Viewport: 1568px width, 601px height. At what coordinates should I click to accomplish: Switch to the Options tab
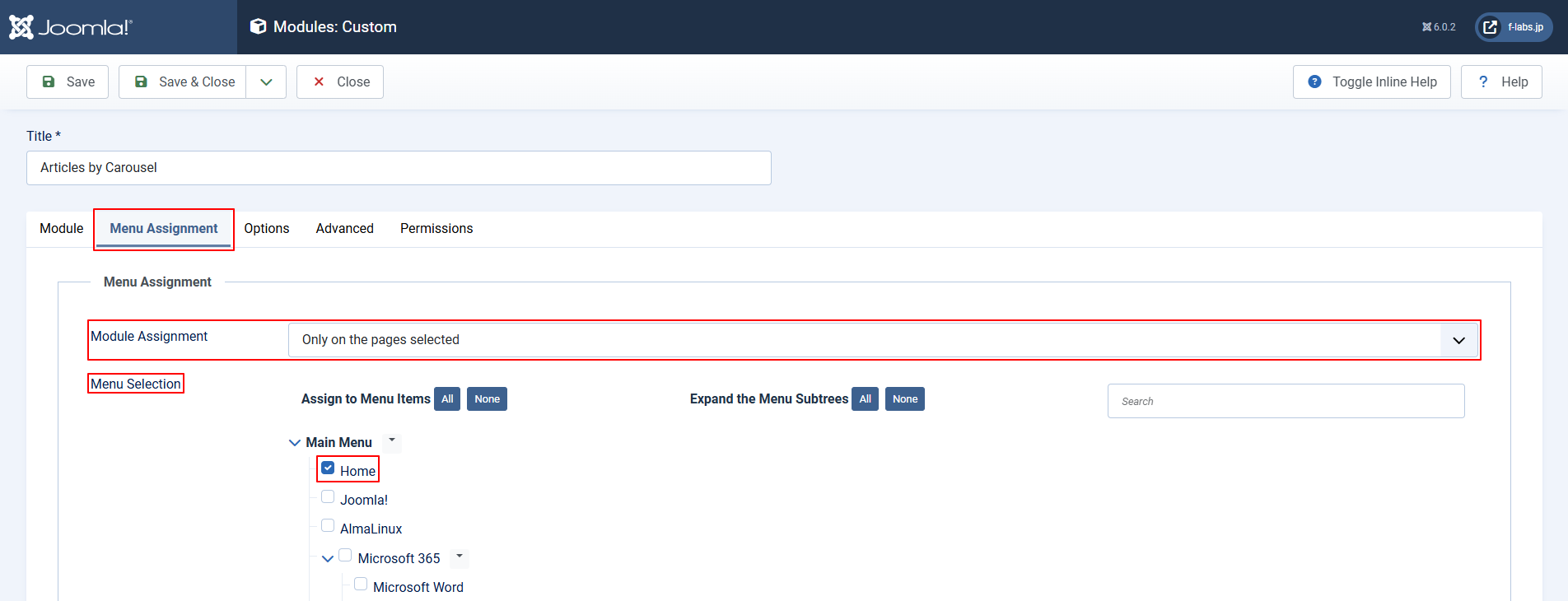click(267, 228)
